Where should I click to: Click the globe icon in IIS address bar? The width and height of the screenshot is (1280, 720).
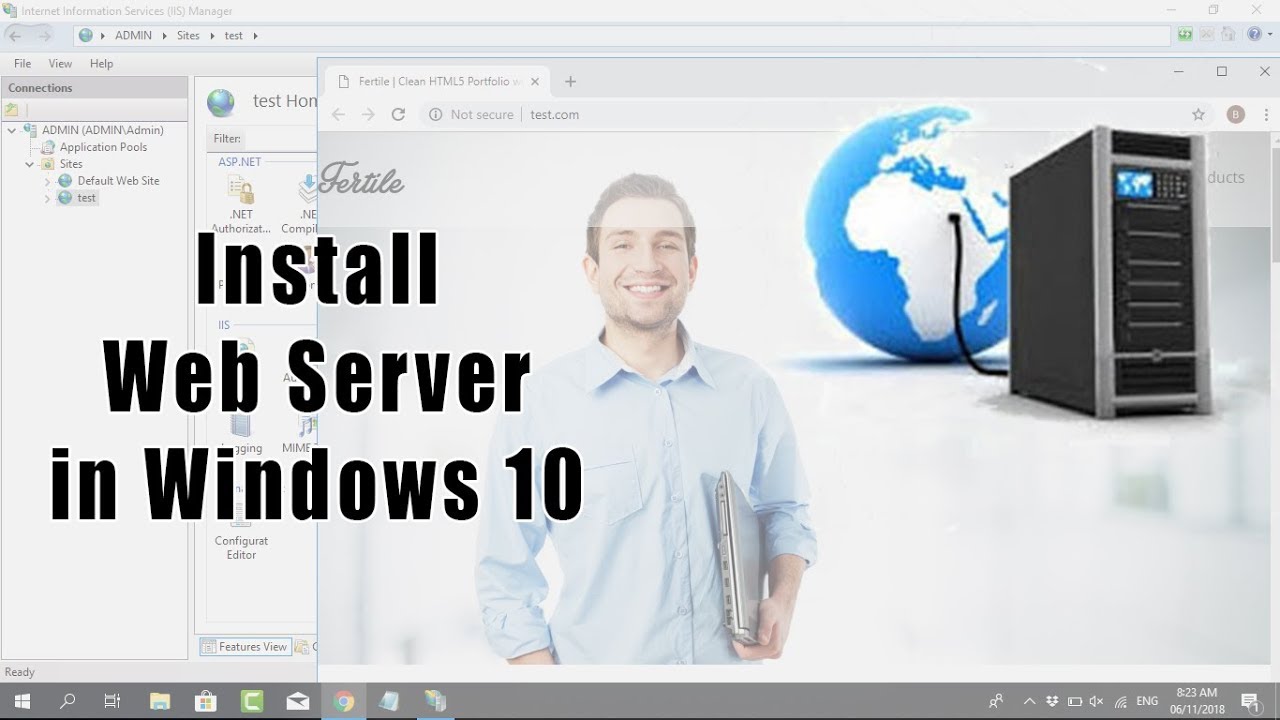(x=86, y=36)
